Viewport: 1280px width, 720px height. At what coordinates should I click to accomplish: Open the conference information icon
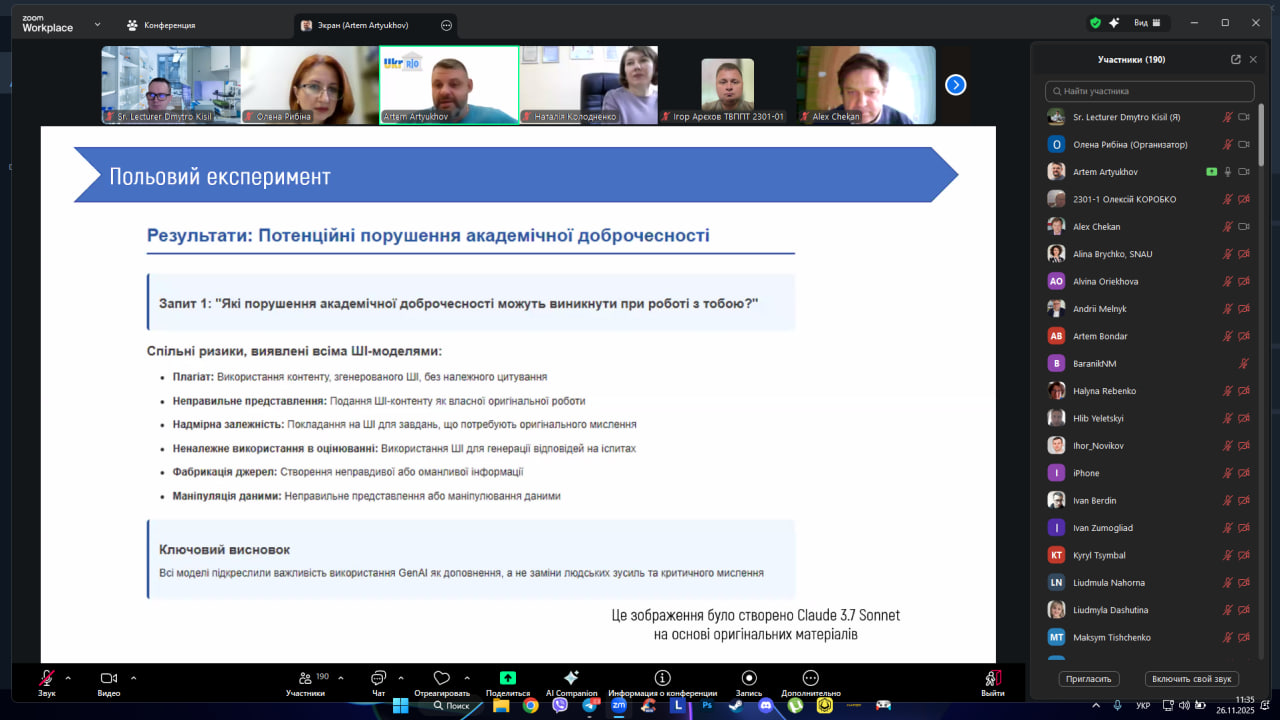662,678
